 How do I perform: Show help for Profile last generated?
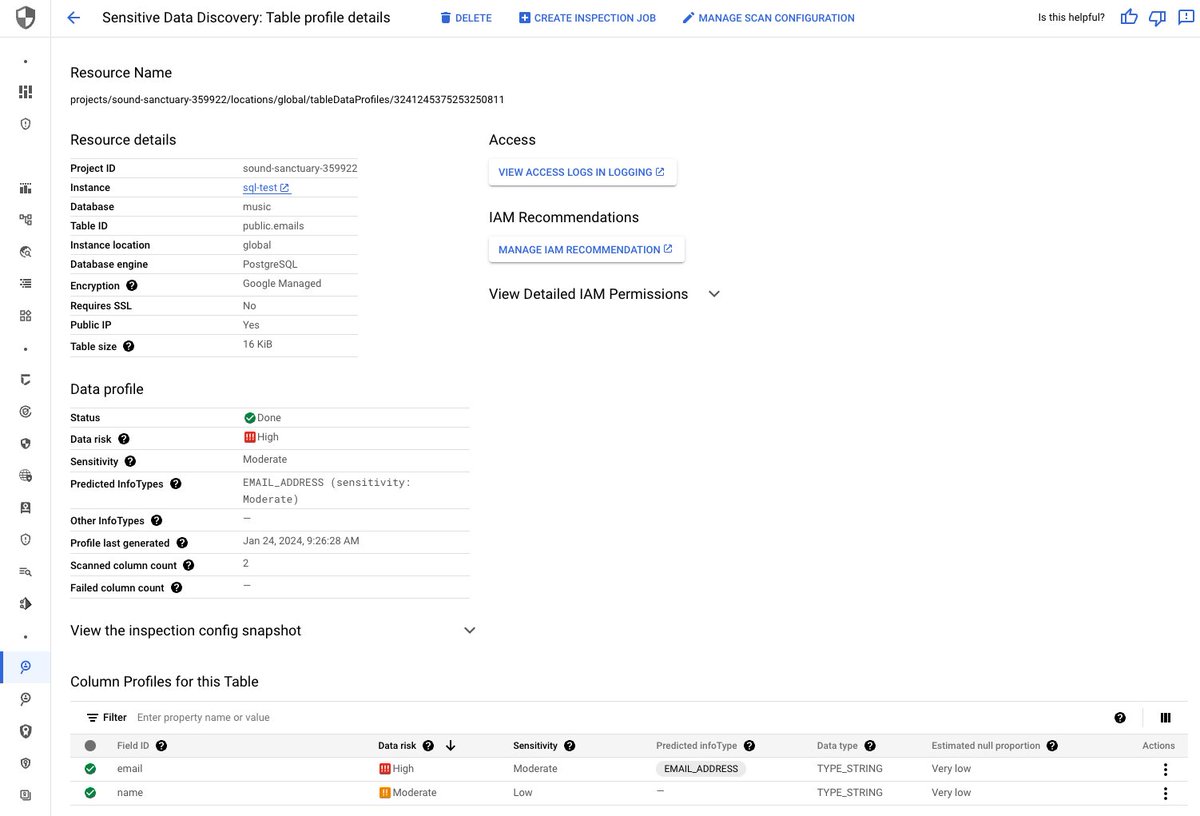click(182, 543)
